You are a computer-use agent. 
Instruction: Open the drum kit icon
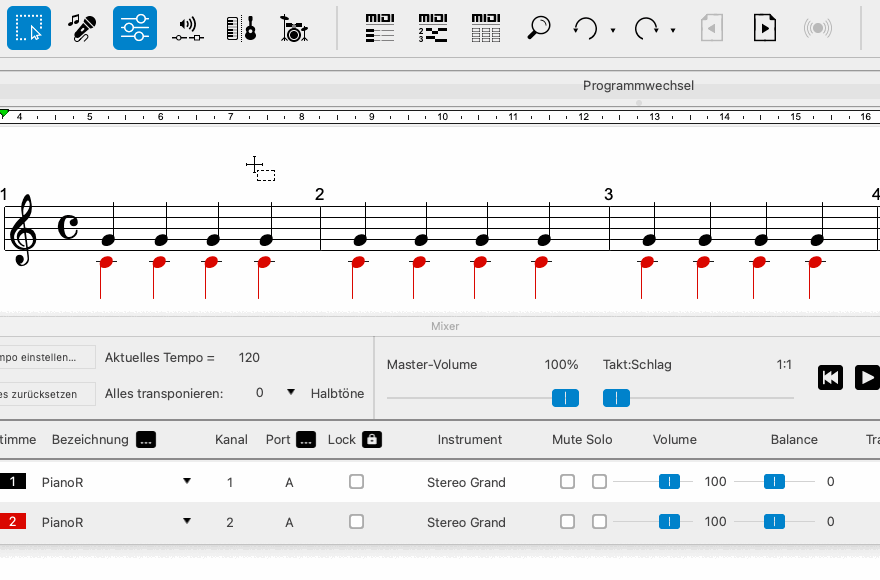(x=293, y=28)
